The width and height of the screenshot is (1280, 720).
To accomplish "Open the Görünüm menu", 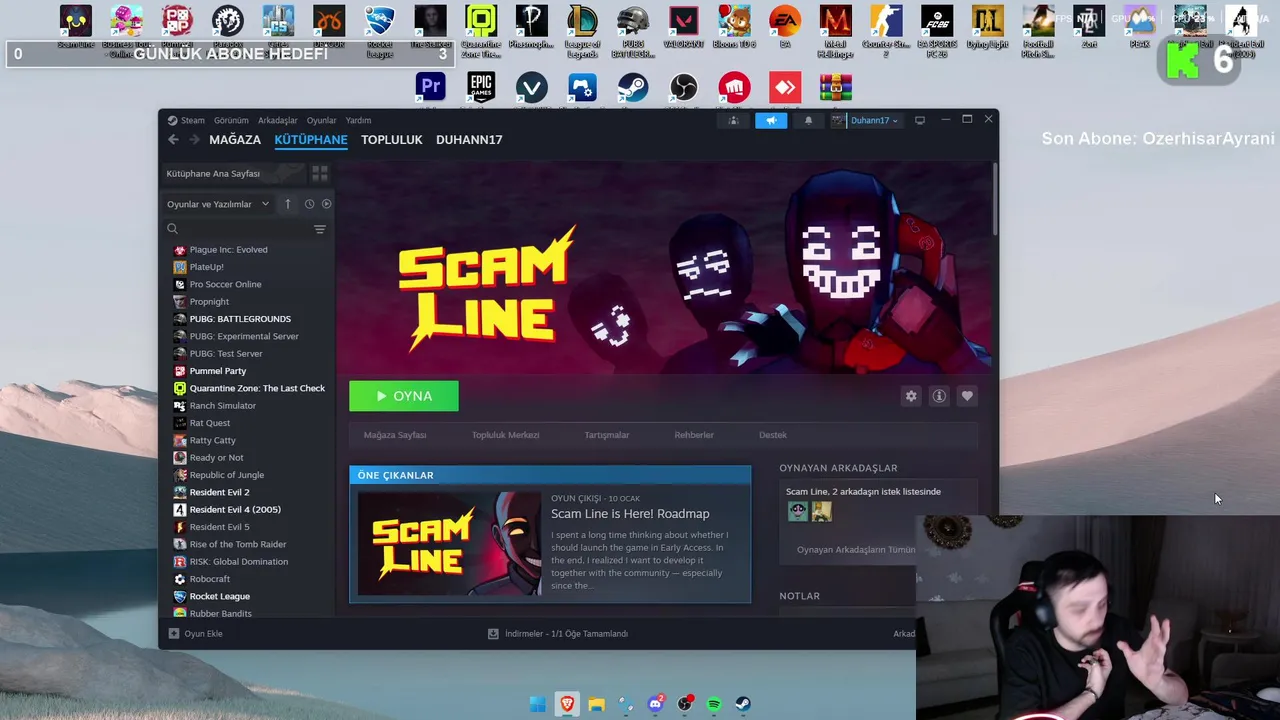I will [x=231, y=120].
